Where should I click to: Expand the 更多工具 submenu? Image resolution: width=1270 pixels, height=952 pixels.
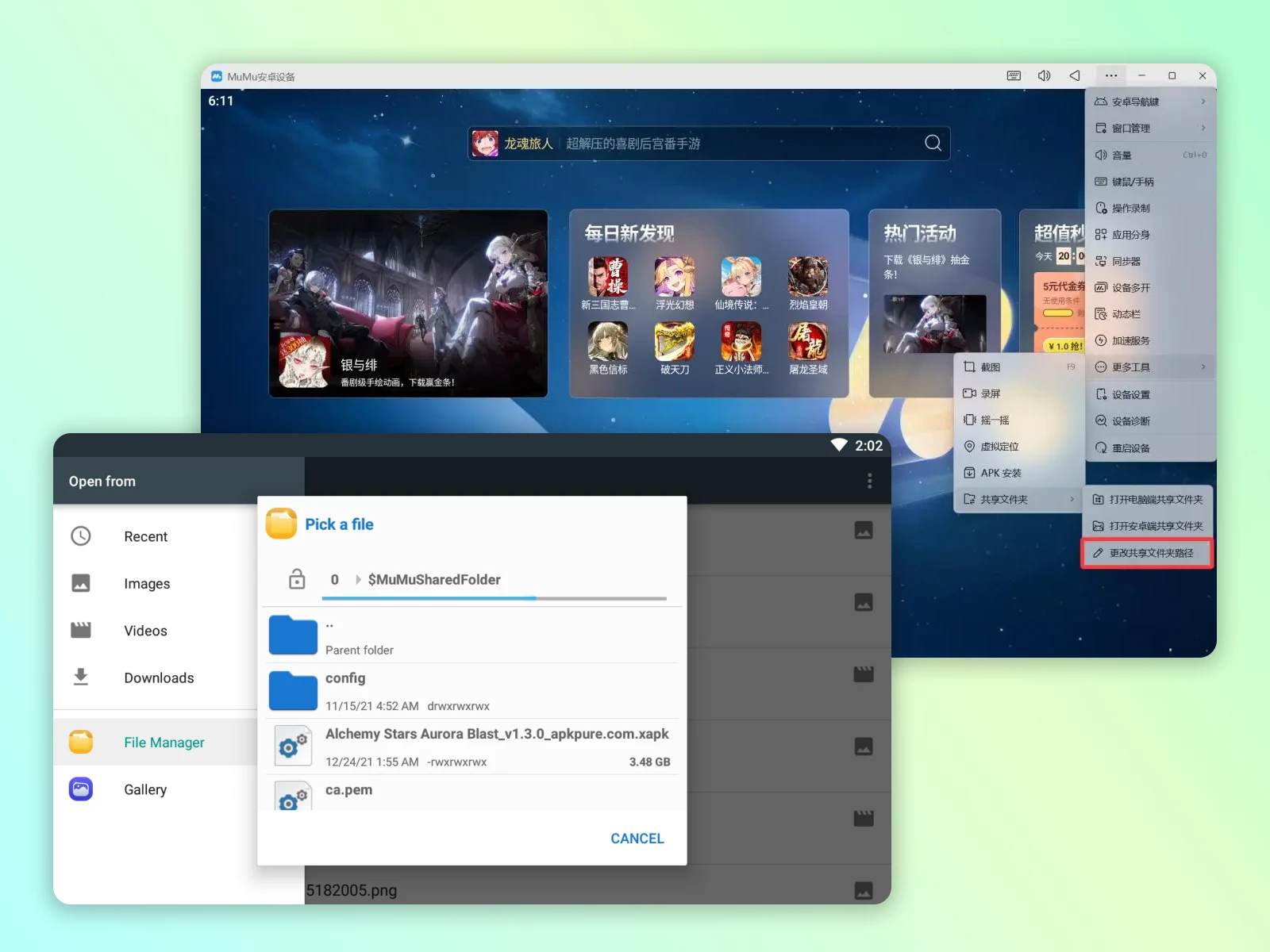click(1150, 367)
